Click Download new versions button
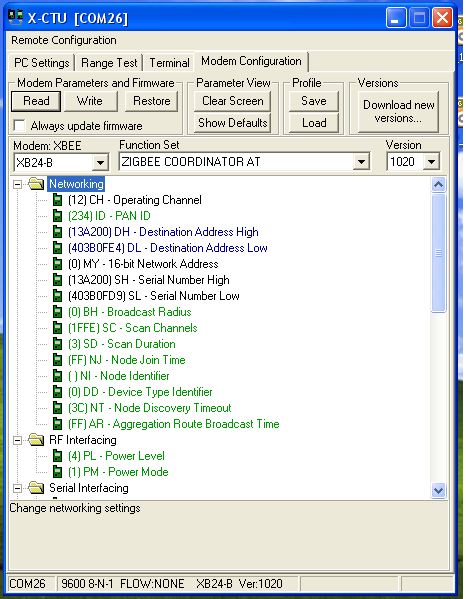 click(x=398, y=112)
